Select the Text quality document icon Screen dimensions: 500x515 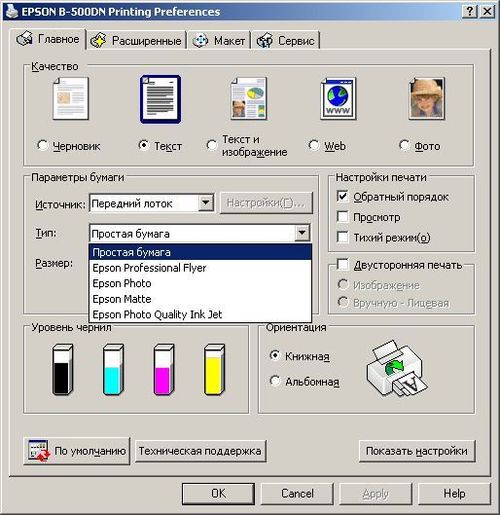(161, 99)
